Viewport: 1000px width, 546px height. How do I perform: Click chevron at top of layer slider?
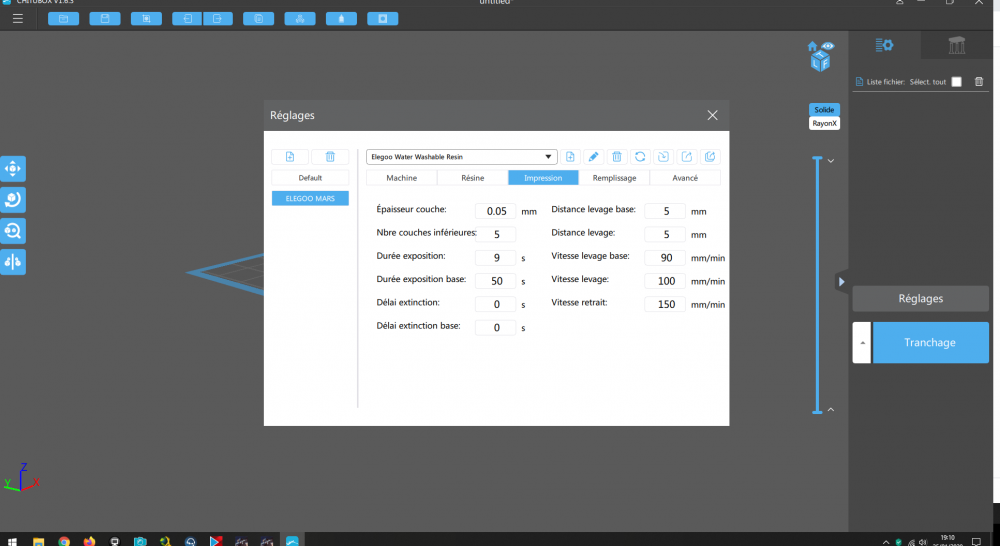pos(831,161)
